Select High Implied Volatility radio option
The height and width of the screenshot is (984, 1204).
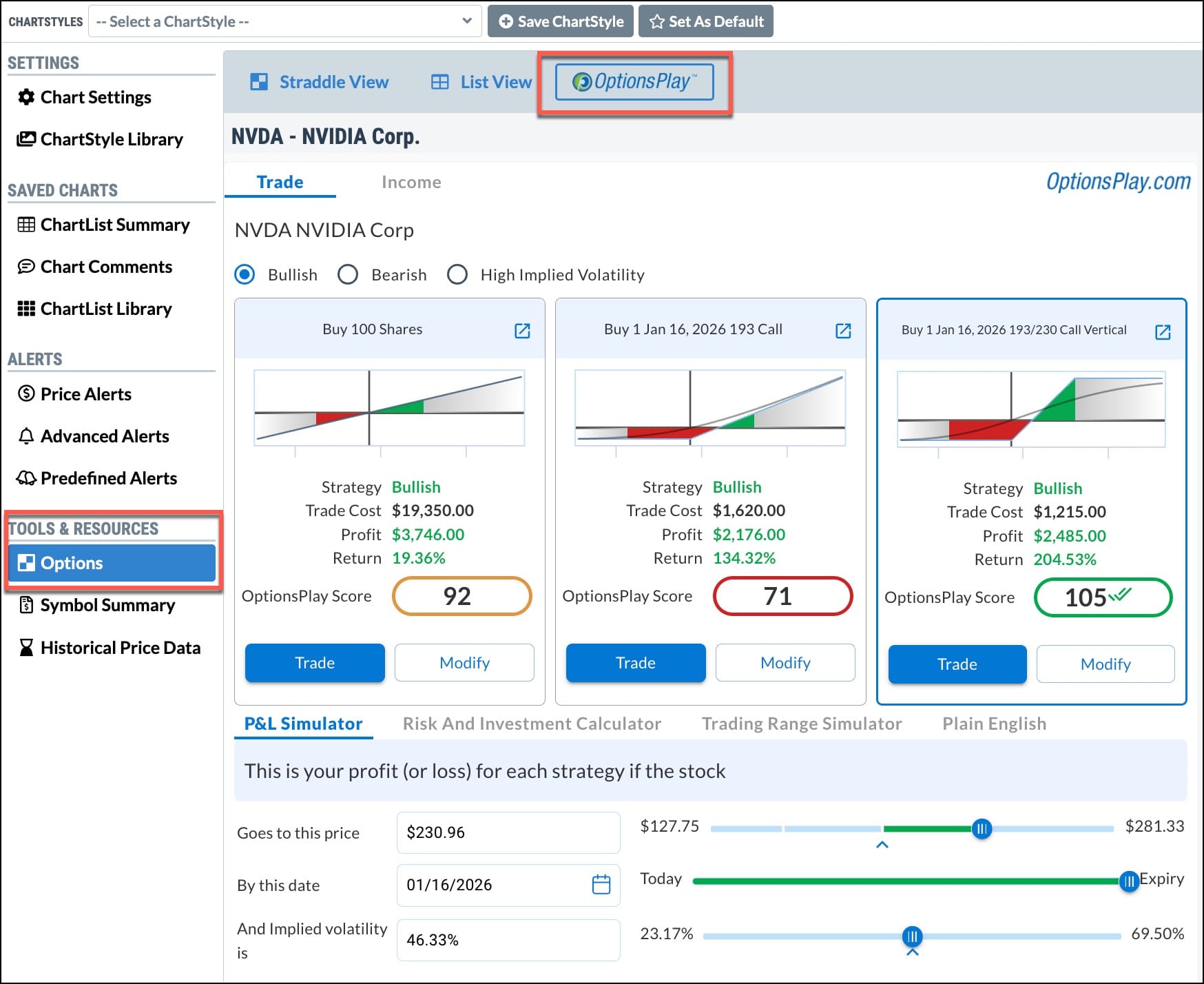tap(457, 275)
